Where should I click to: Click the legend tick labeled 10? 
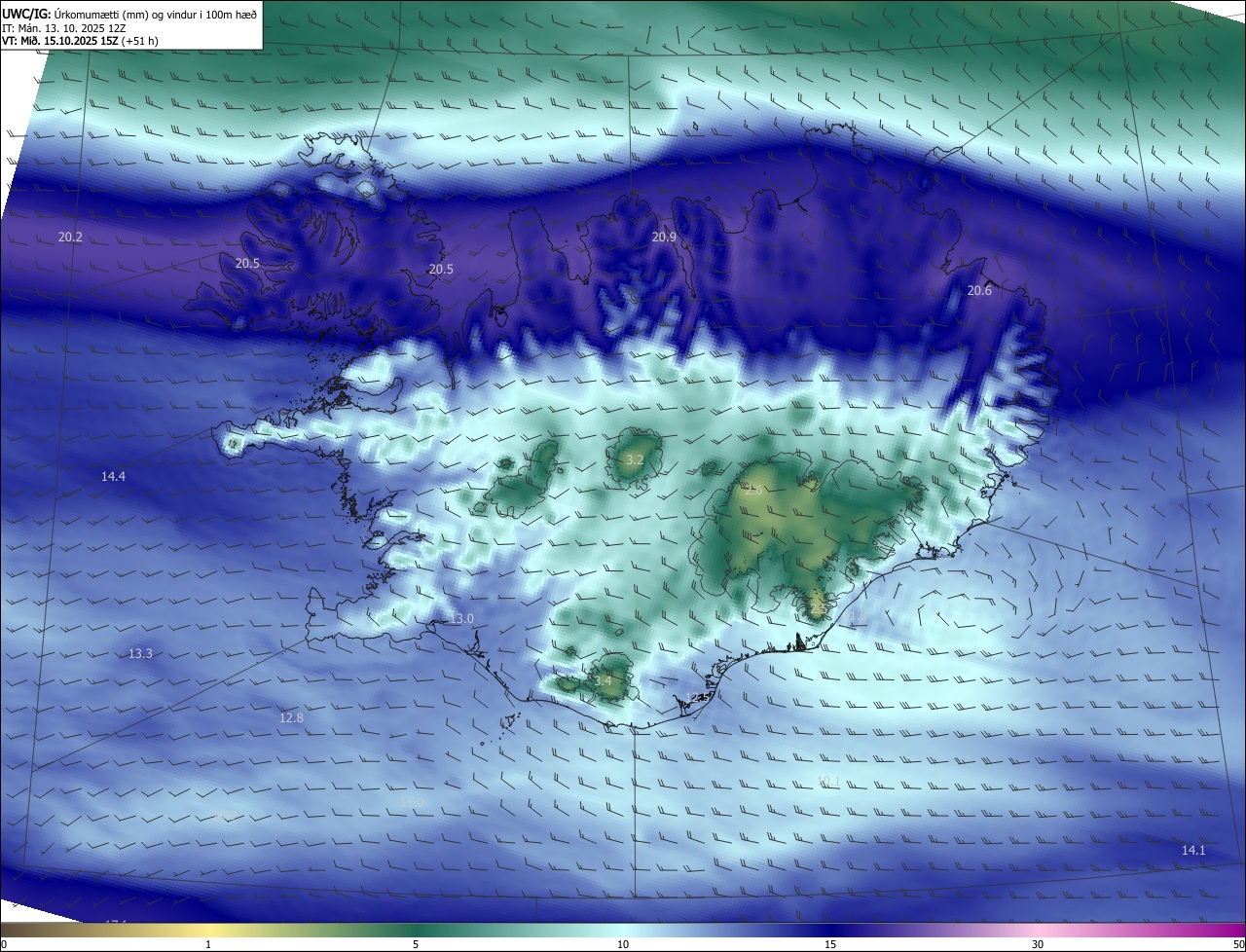(623, 944)
